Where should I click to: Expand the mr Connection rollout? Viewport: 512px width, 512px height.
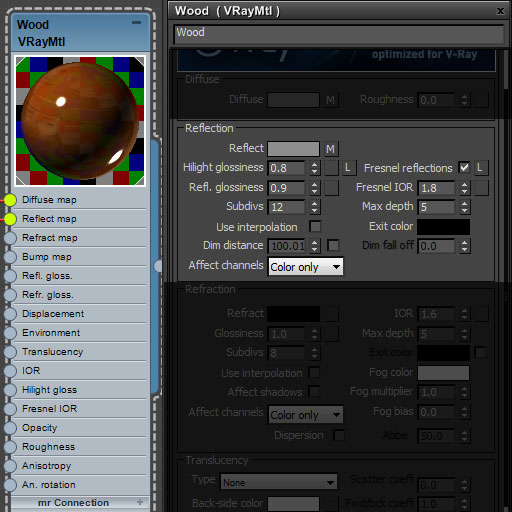click(140, 502)
